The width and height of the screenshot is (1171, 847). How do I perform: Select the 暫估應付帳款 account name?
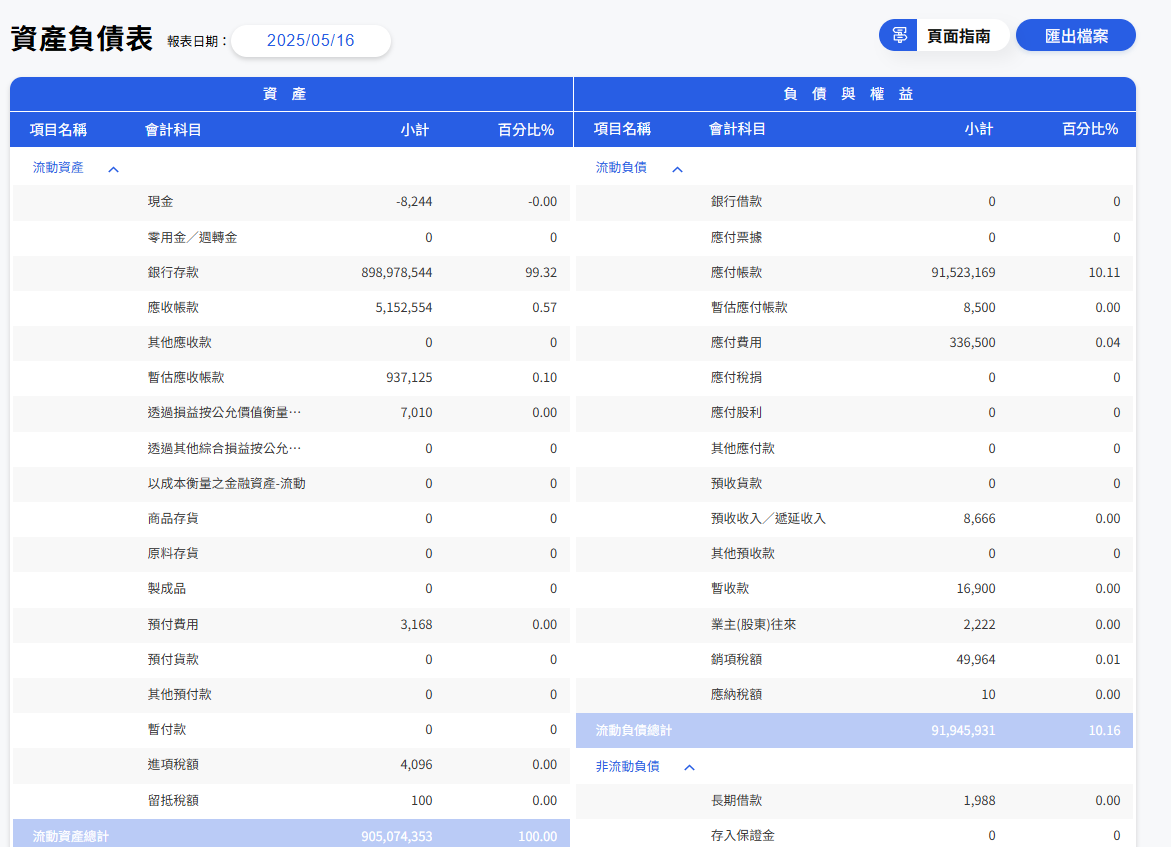coord(749,308)
